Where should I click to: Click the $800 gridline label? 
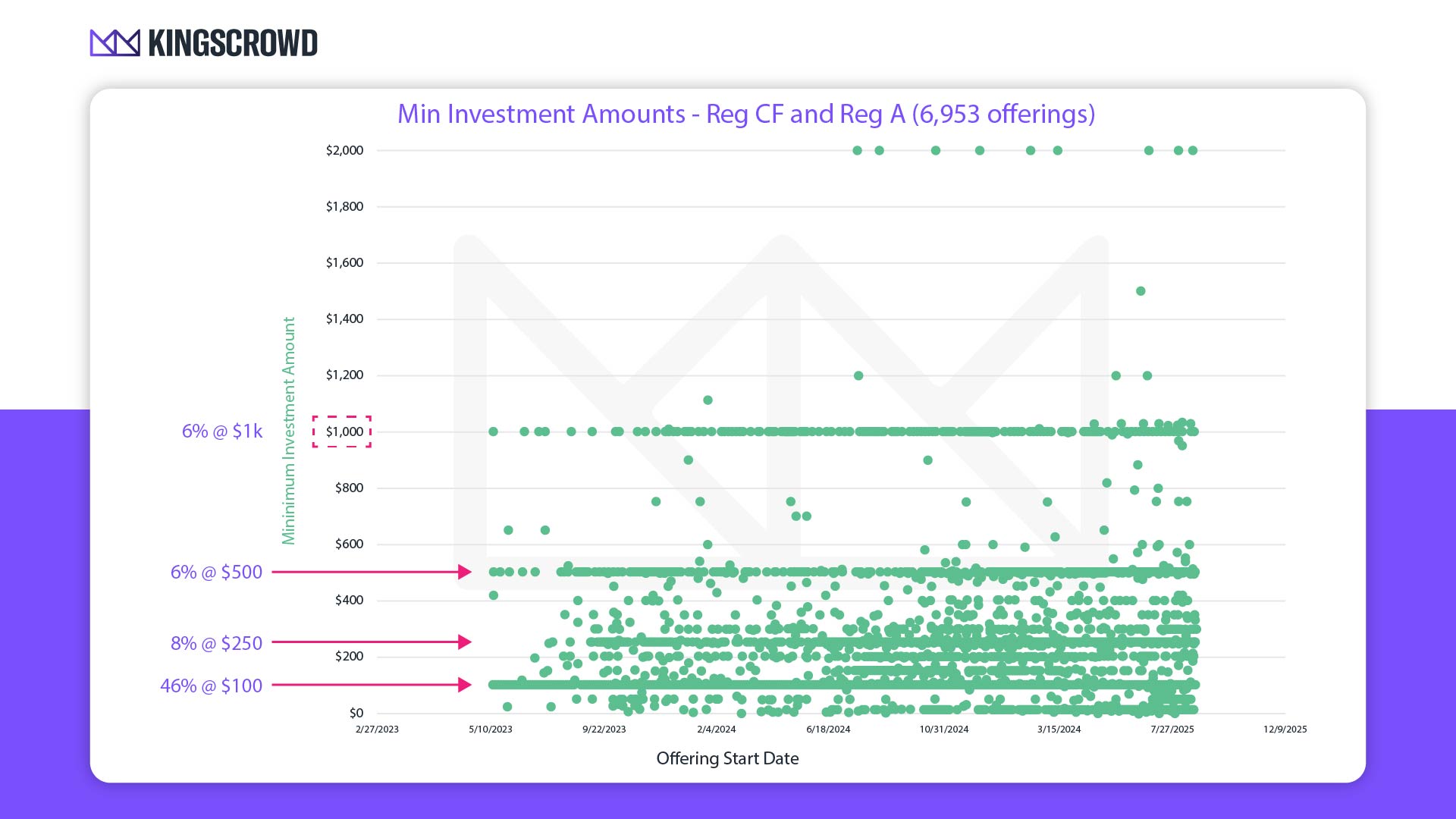[x=348, y=487]
